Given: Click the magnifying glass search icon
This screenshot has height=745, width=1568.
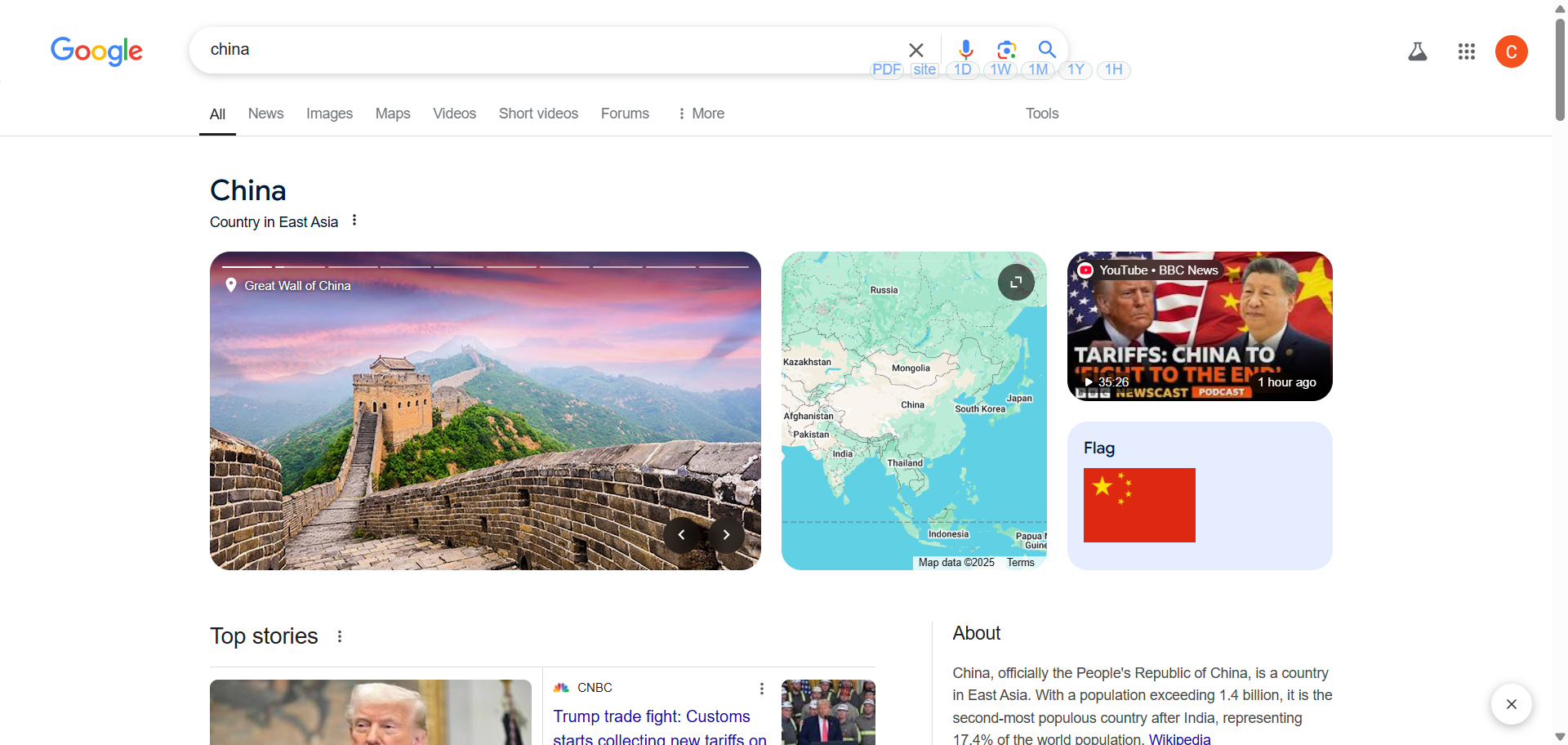Looking at the screenshot, I should coord(1047,50).
